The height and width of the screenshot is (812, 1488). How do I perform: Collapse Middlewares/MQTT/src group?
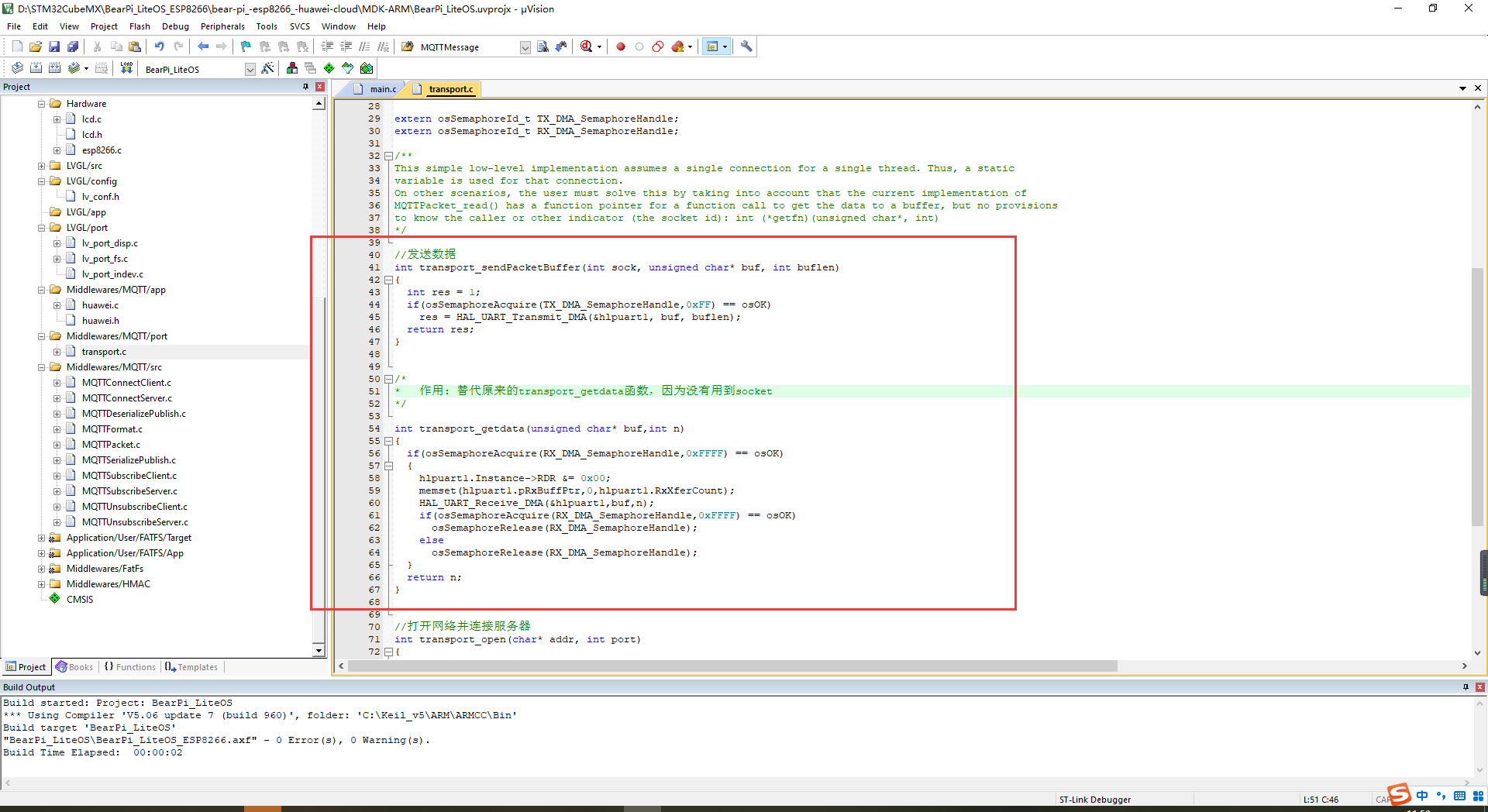pos(41,367)
